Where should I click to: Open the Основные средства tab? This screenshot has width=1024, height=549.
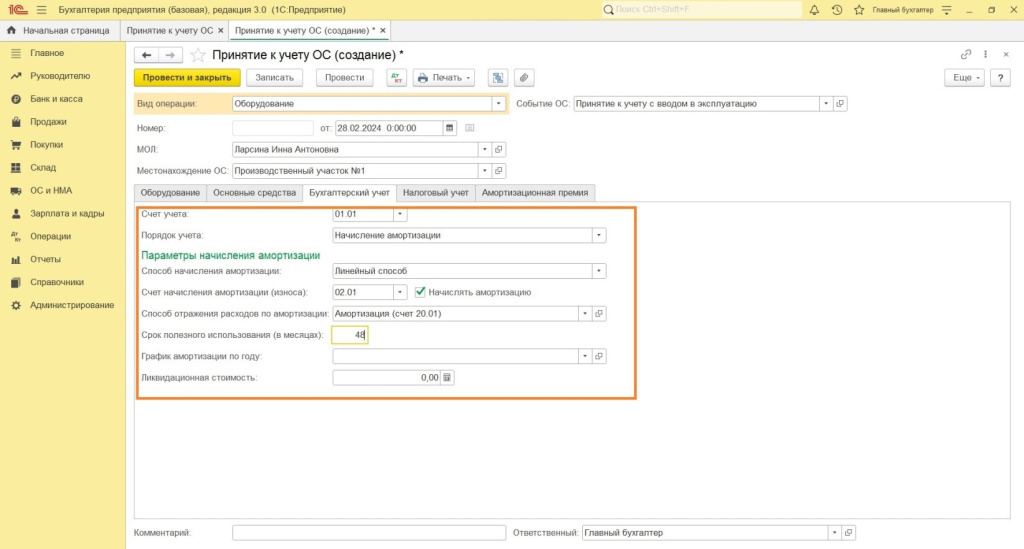pos(254,192)
